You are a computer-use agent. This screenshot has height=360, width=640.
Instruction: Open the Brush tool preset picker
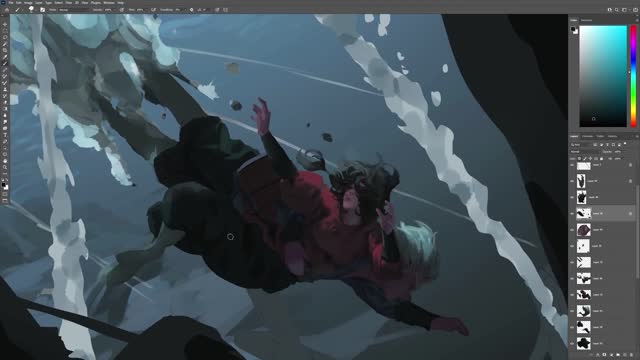(18, 10)
